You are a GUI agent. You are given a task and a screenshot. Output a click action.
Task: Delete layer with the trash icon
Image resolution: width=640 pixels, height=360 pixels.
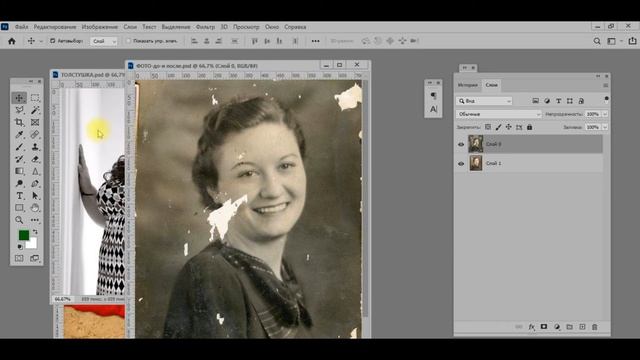click(x=595, y=327)
